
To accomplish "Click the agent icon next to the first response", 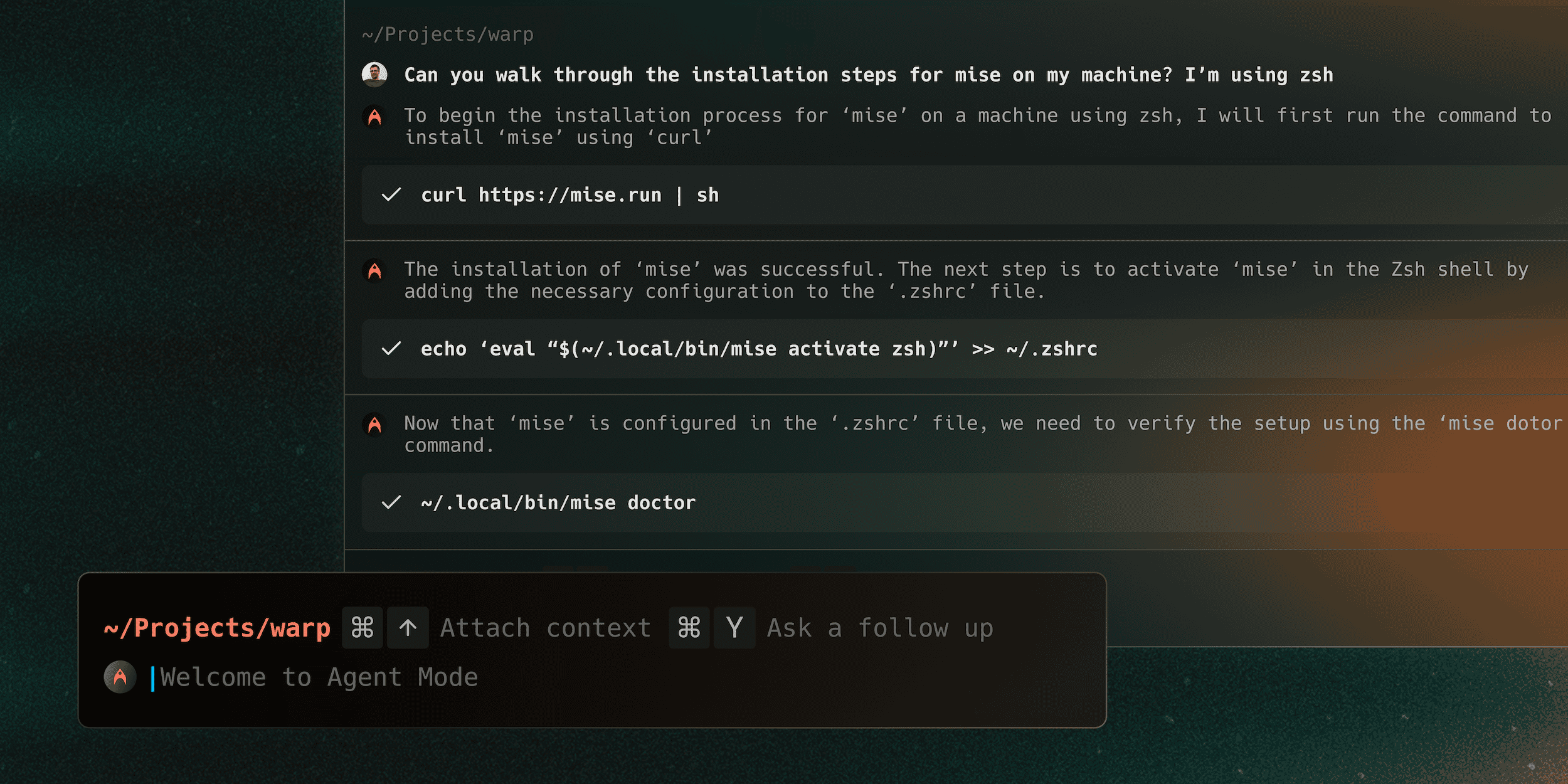I will pyautogui.click(x=374, y=117).
